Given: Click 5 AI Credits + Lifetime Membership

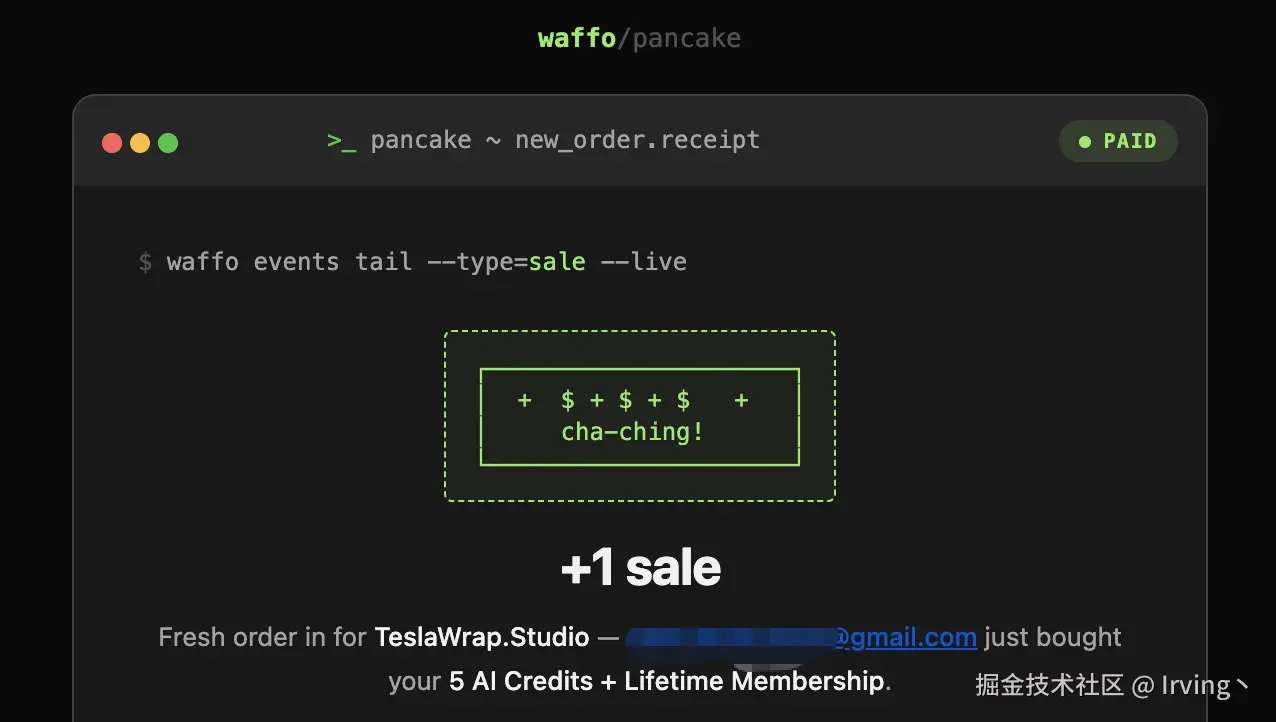Looking at the screenshot, I should tap(667, 681).
